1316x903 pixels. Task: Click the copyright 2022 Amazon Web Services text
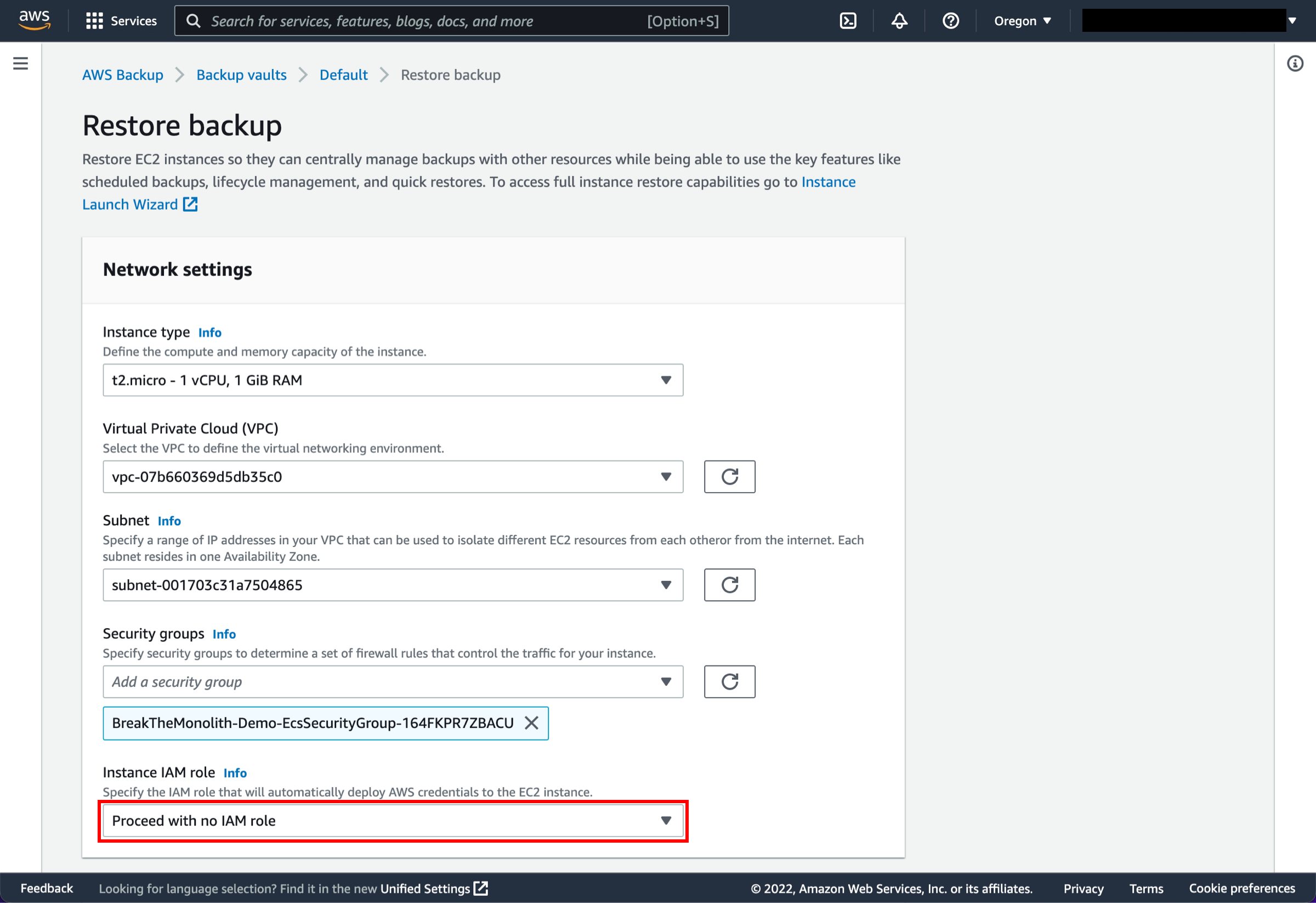tap(891, 888)
